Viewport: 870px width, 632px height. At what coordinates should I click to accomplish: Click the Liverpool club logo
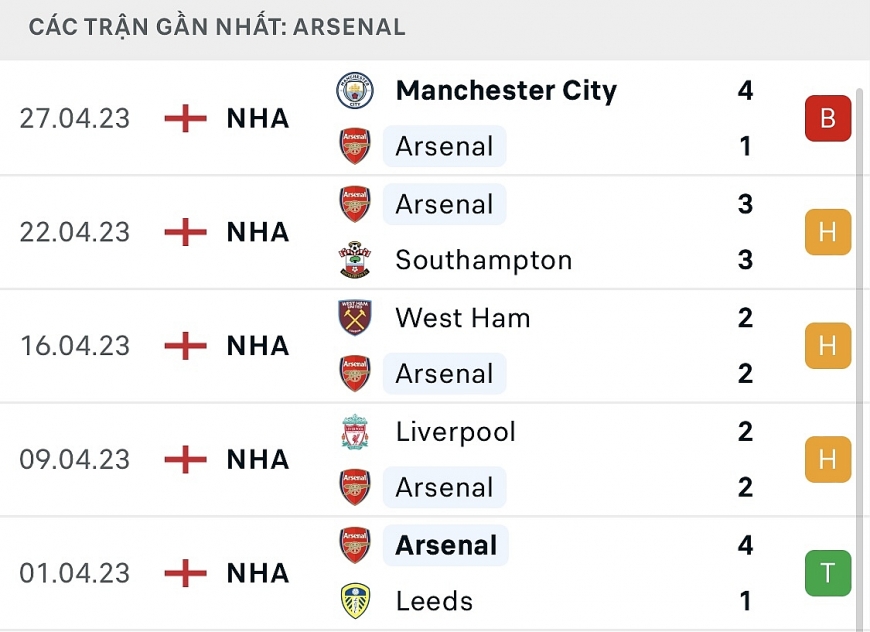(355, 432)
